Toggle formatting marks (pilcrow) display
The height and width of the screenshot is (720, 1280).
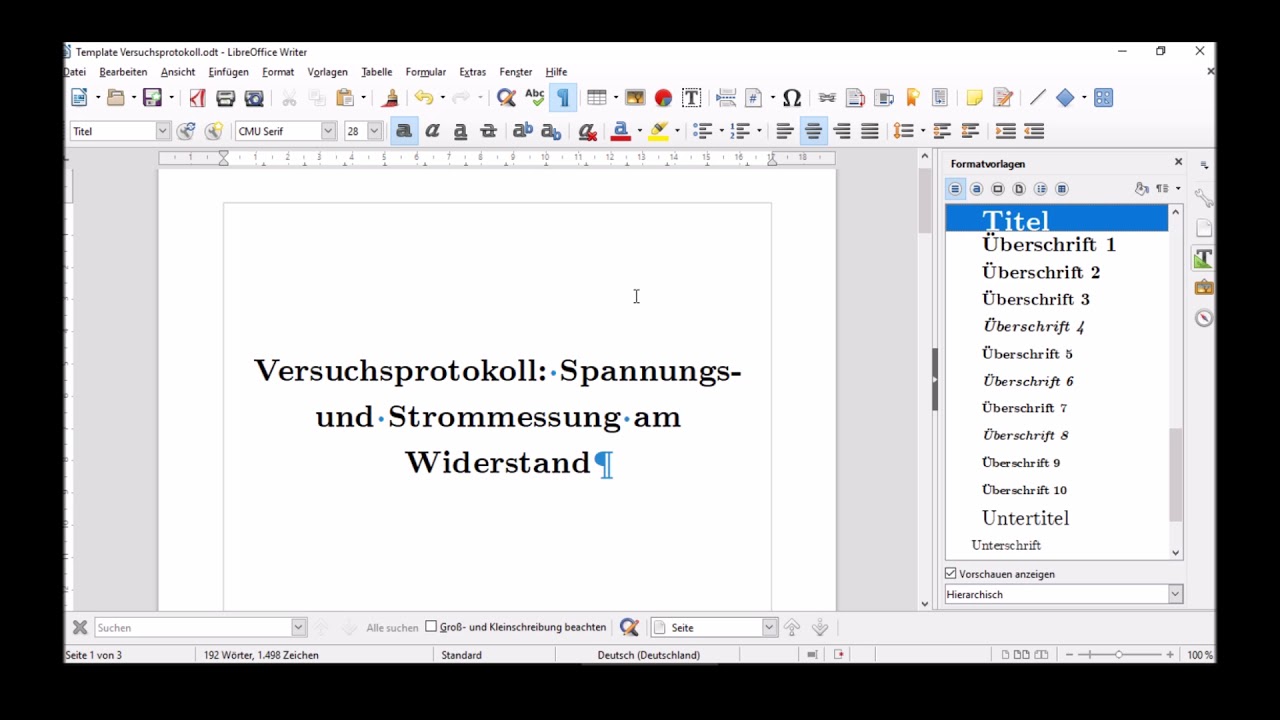coord(563,98)
